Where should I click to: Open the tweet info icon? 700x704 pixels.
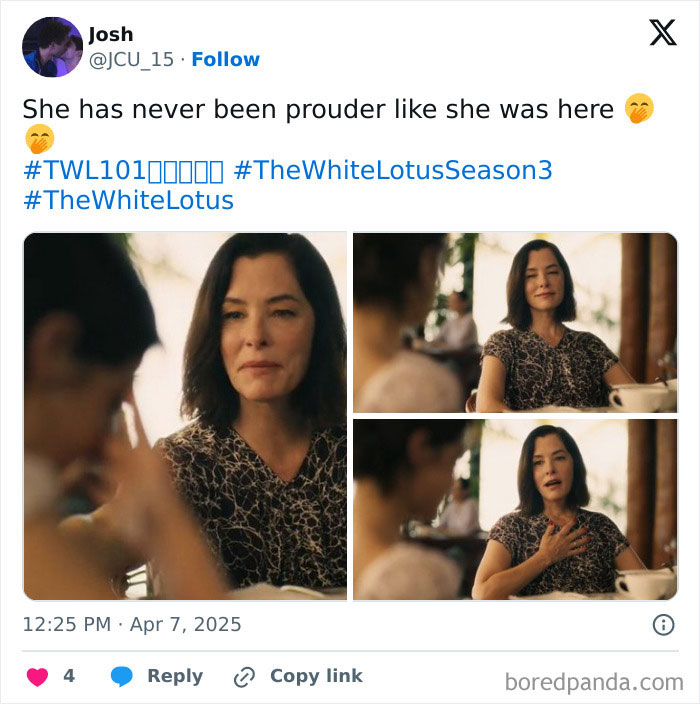click(x=663, y=625)
